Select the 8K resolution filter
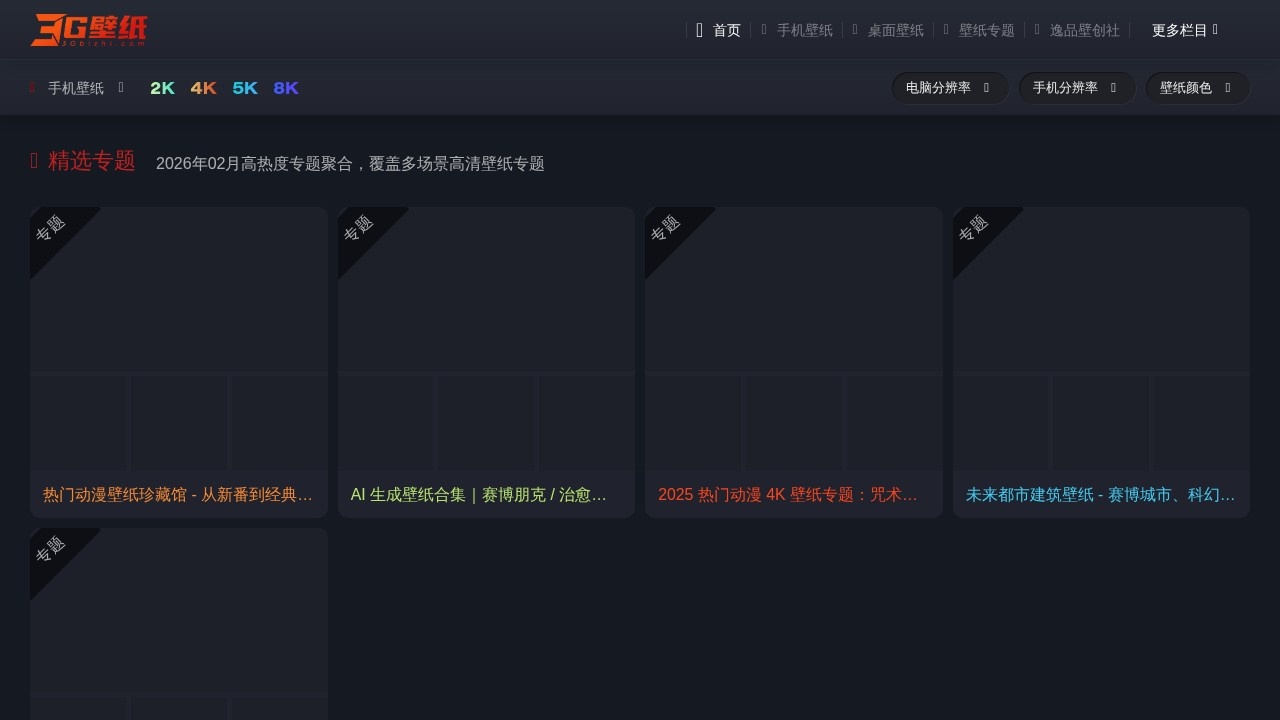This screenshot has width=1280, height=720. coord(286,88)
